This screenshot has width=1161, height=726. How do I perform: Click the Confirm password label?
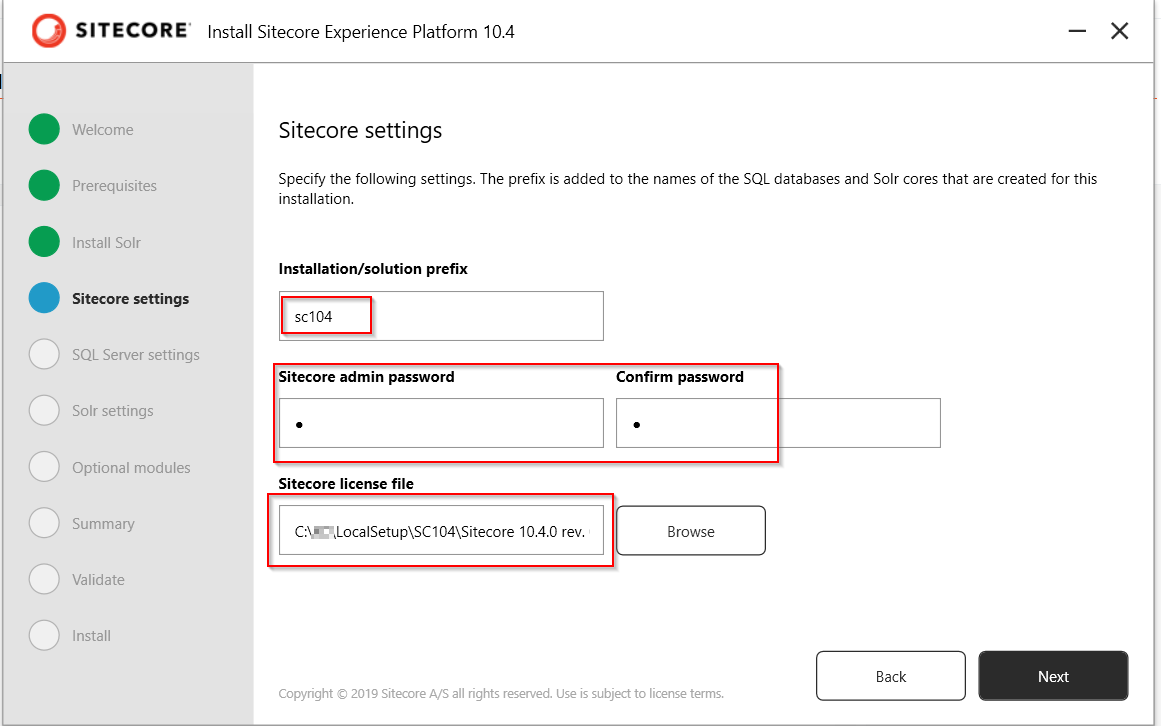[x=680, y=377]
